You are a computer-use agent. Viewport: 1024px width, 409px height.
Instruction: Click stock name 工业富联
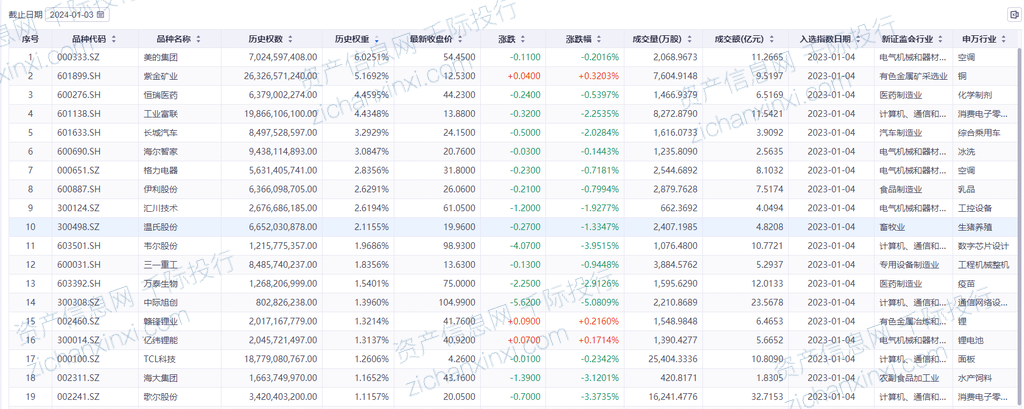coord(161,114)
